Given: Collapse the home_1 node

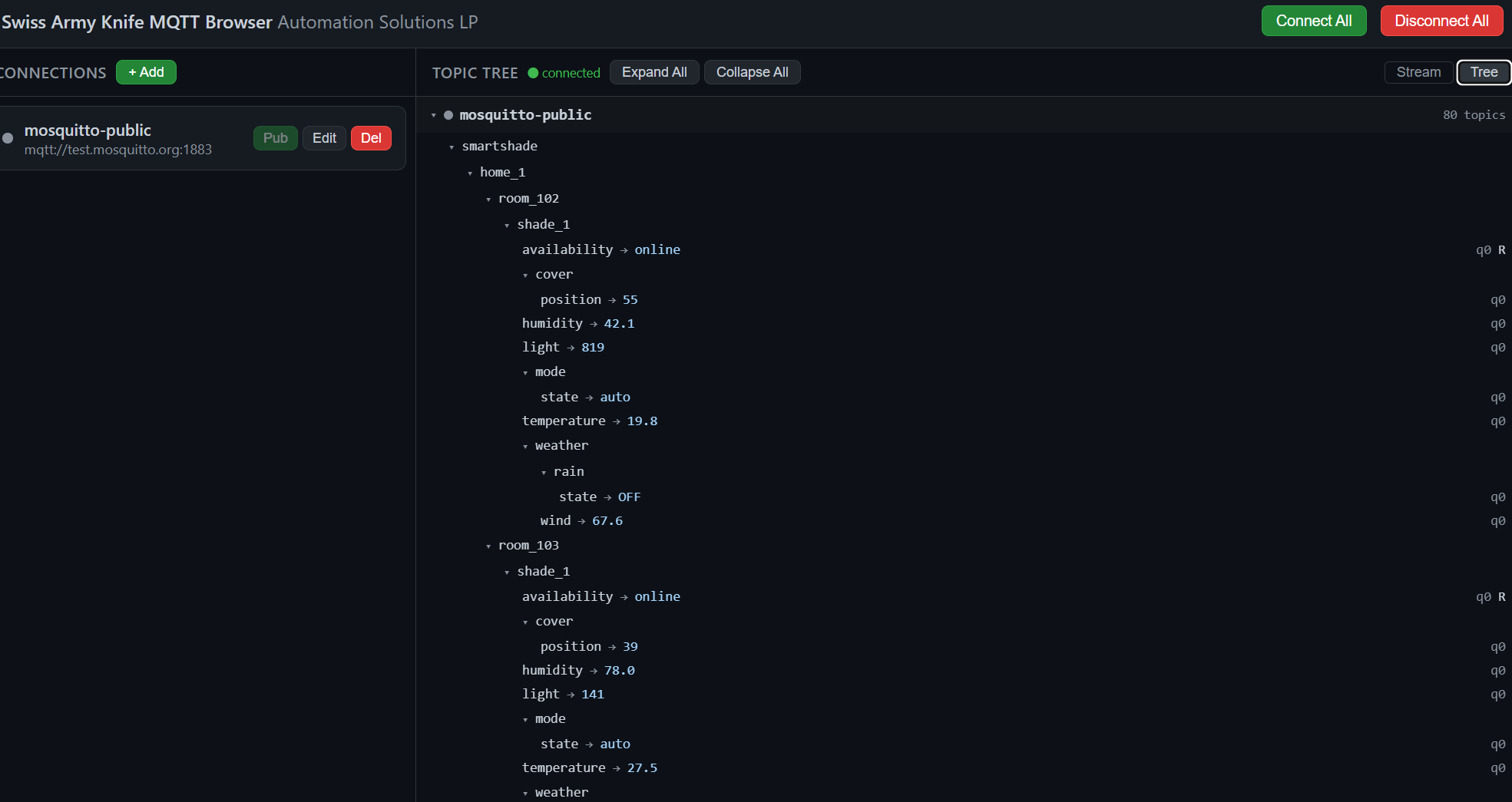Looking at the screenshot, I should (470, 173).
